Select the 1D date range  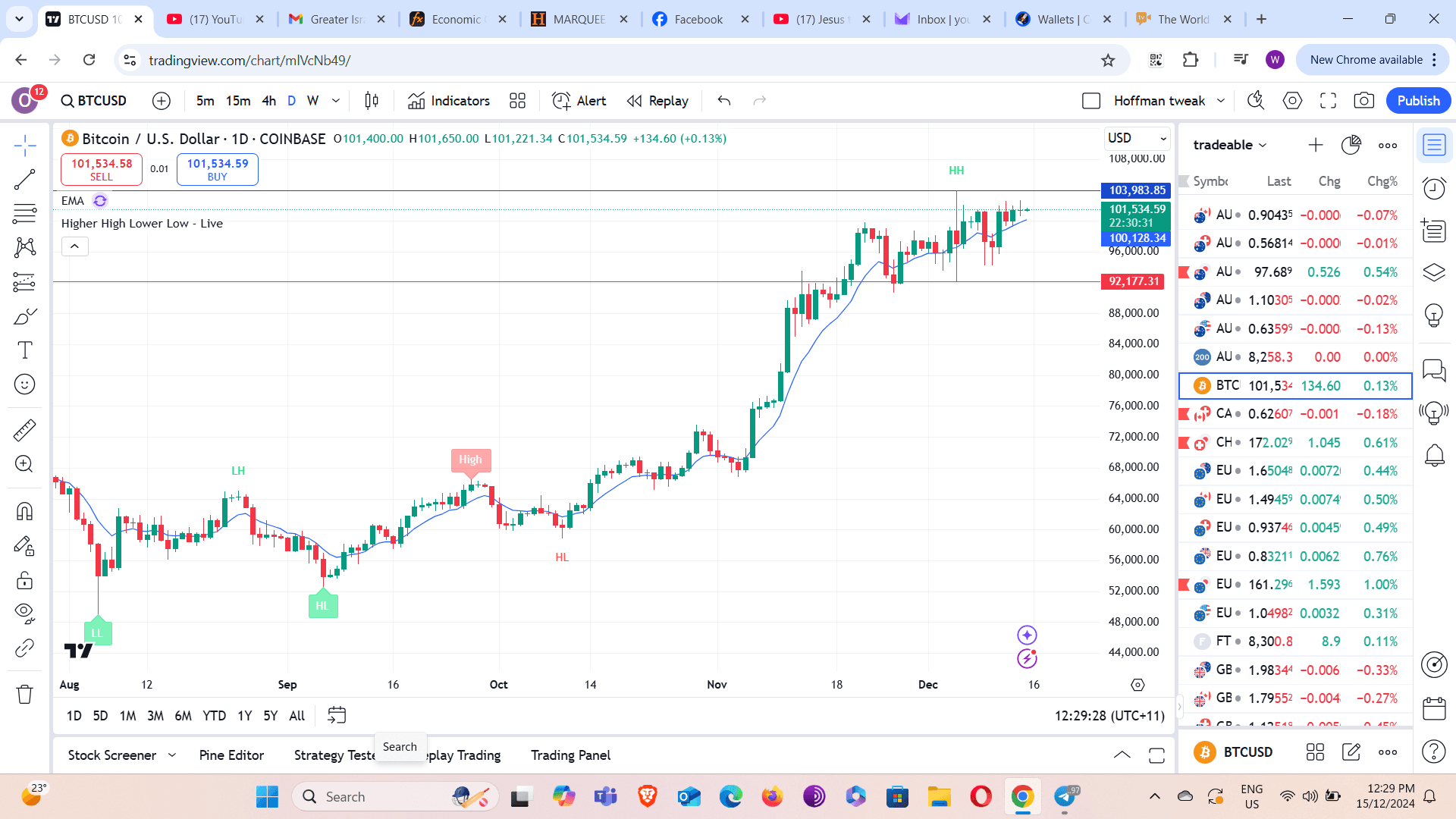click(x=74, y=716)
